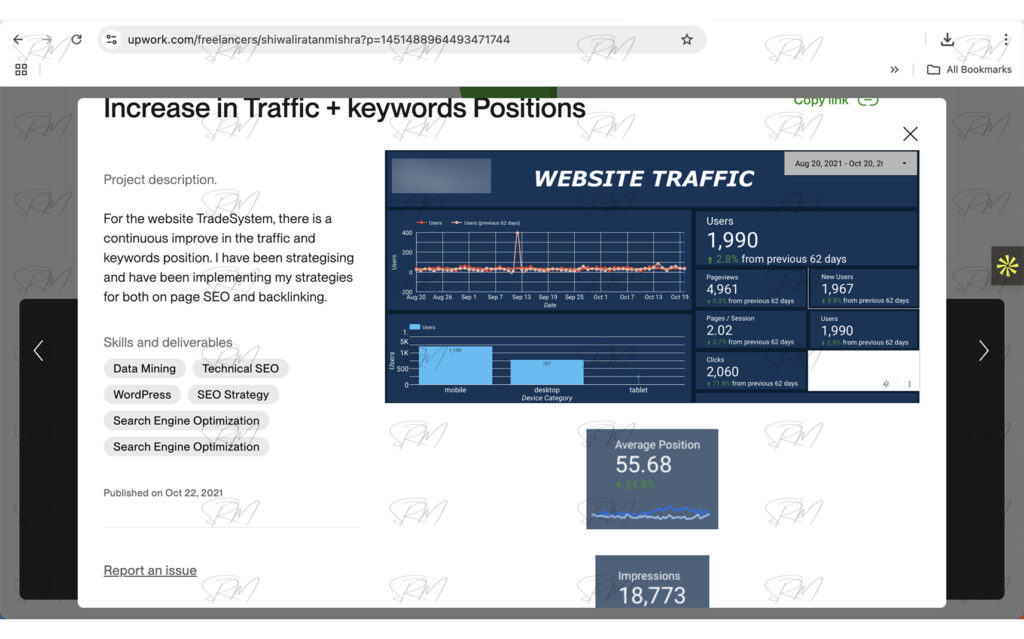The width and height of the screenshot is (1024, 639).
Task: Click the date range dropdown in dashboard
Action: tap(850, 163)
